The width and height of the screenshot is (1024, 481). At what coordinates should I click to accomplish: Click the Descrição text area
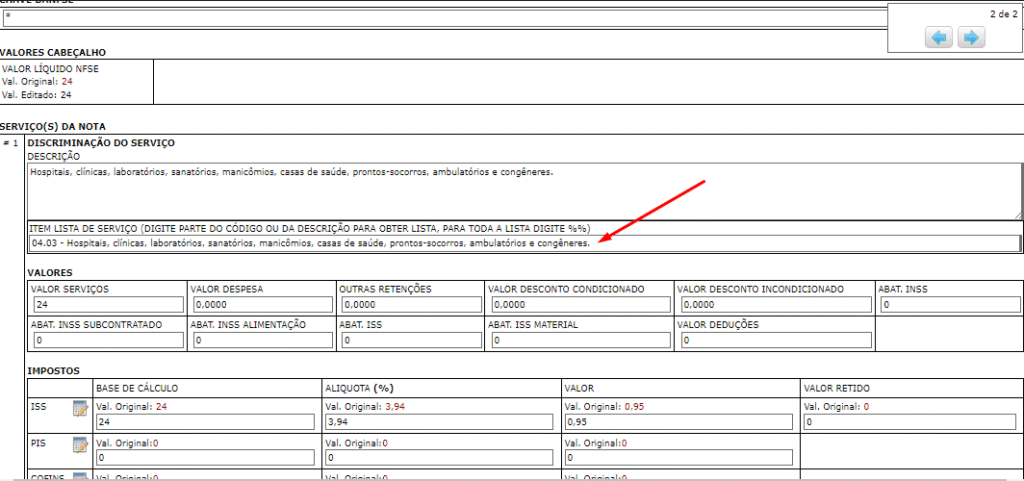524,190
